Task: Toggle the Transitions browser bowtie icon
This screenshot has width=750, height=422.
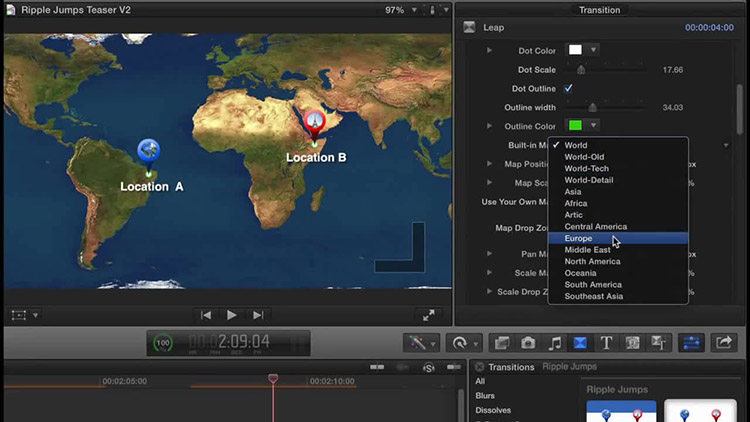Action: [x=580, y=343]
